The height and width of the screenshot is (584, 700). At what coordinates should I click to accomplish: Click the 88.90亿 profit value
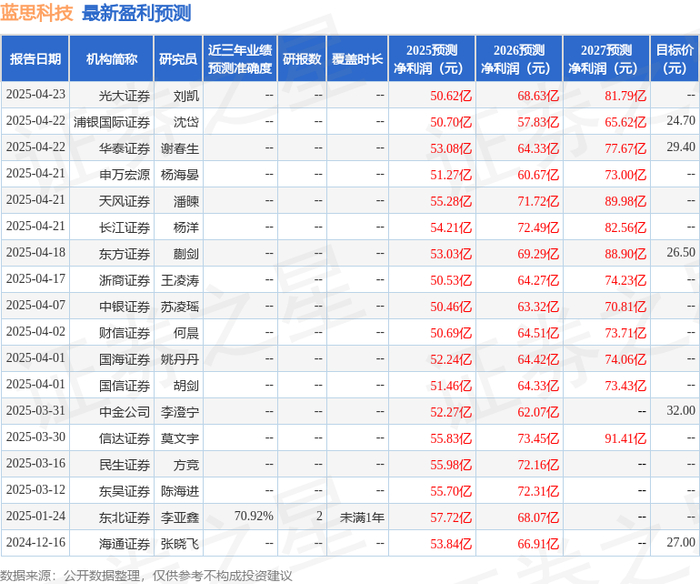(x=625, y=254)
